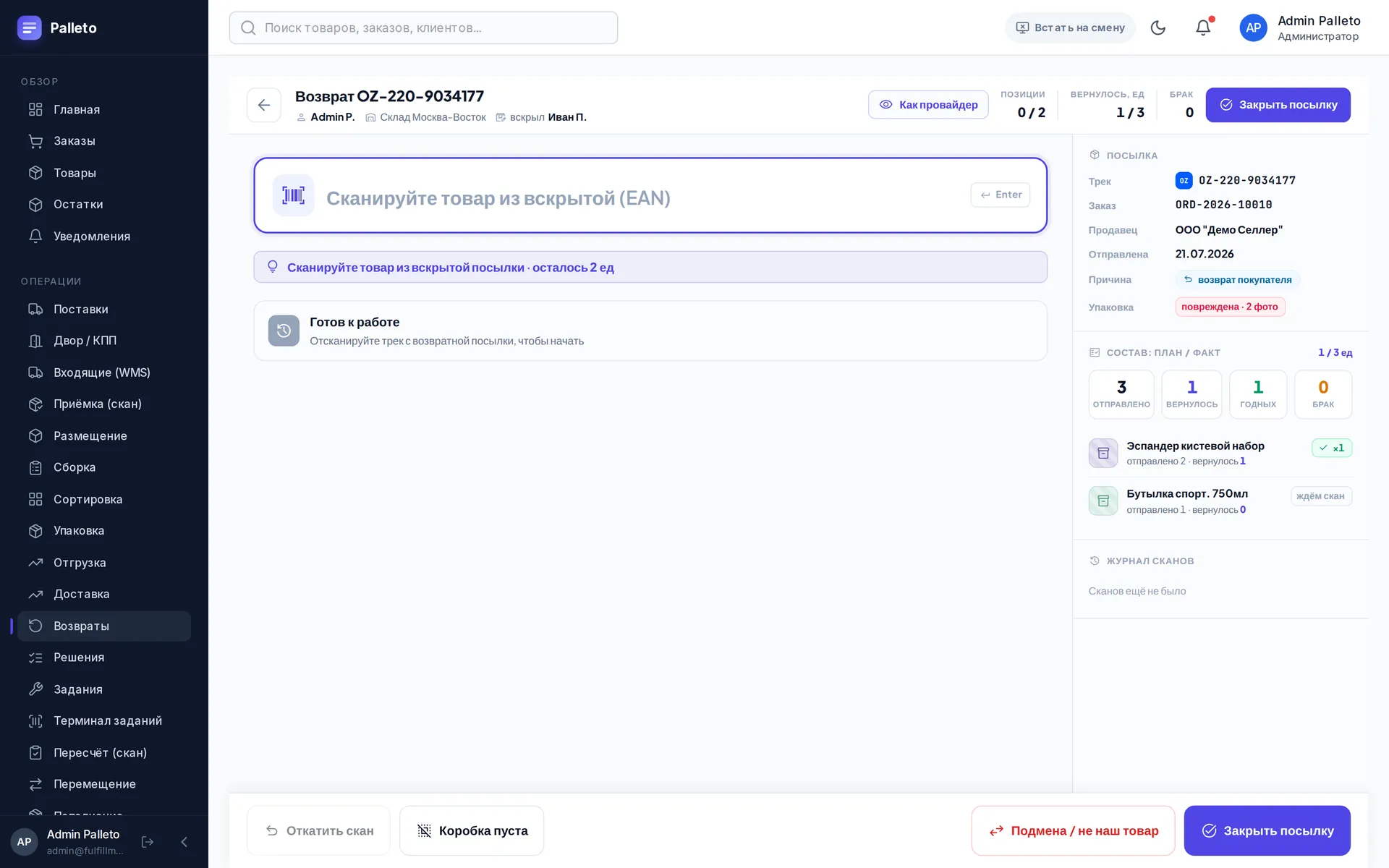Click the barcode scanner icon
The width and height of the screenshot is (1389, 868).
point(293,195)
